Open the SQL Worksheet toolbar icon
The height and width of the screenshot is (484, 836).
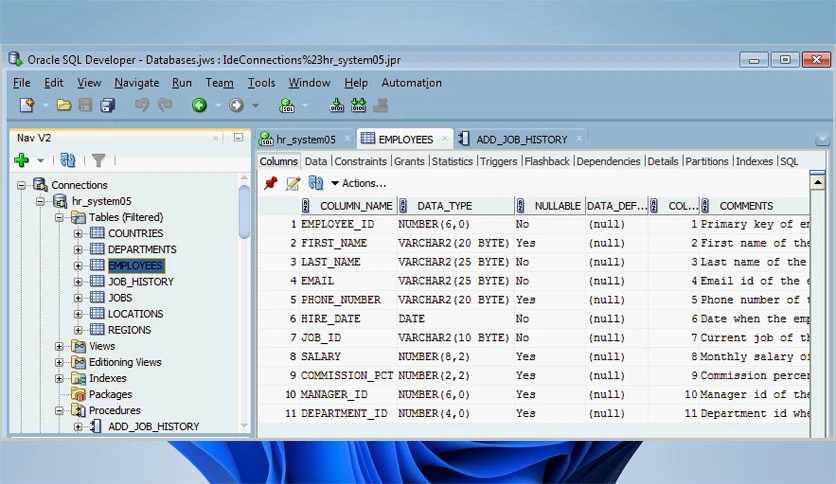point(287,105)
